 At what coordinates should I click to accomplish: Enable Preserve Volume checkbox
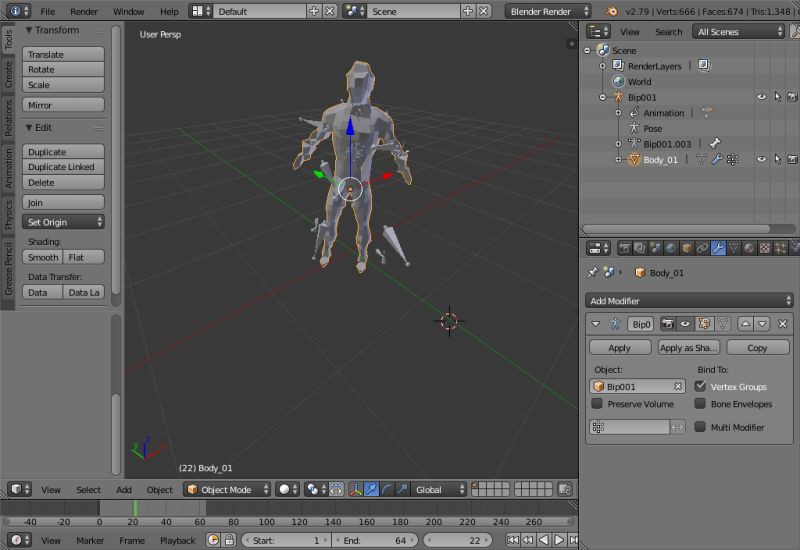(596, 404)
